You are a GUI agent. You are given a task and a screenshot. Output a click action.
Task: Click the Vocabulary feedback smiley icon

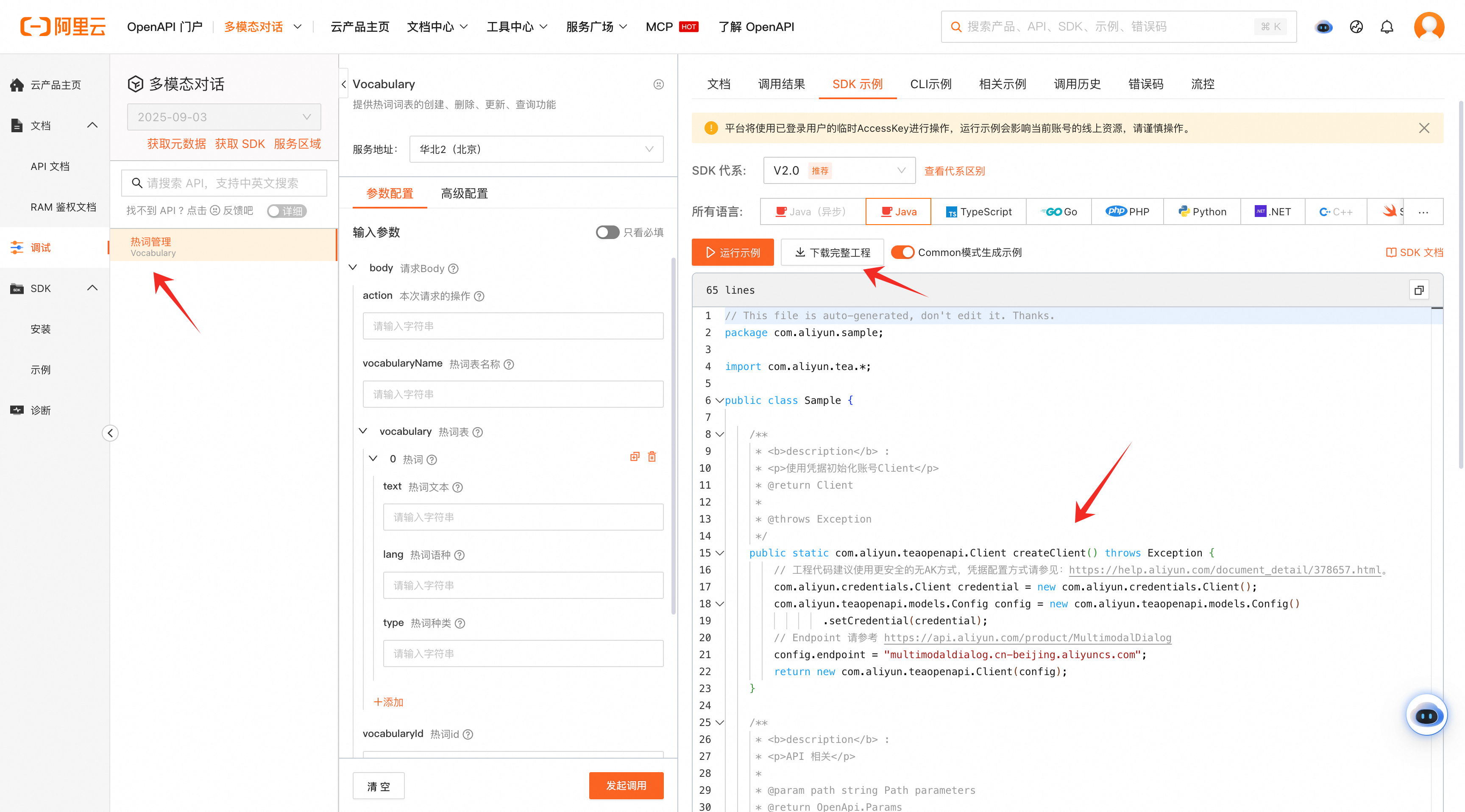659,84
